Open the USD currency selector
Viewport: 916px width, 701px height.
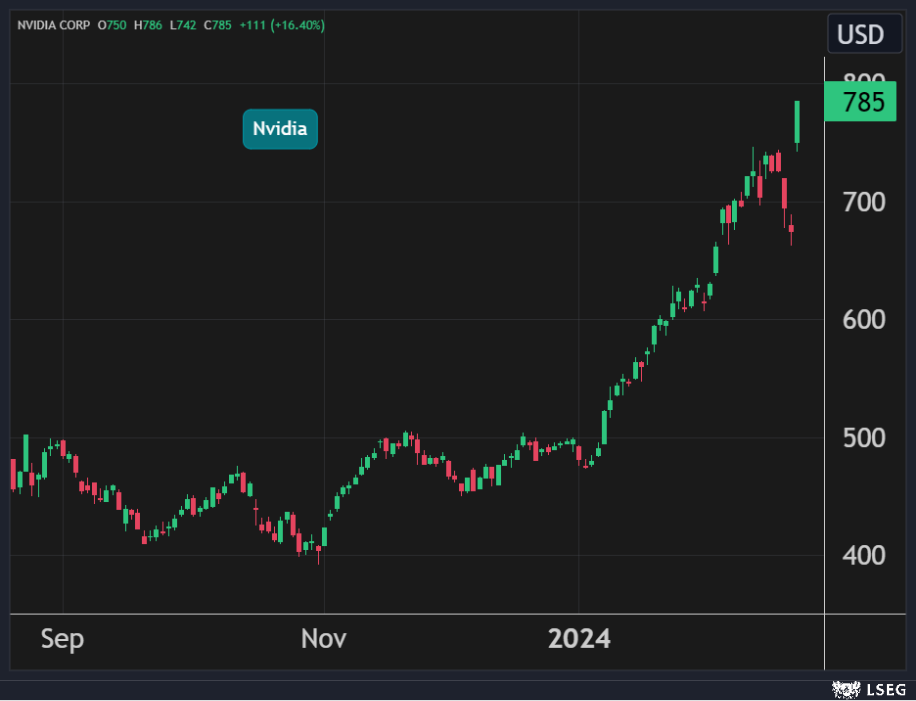click(x=859, y=35)
